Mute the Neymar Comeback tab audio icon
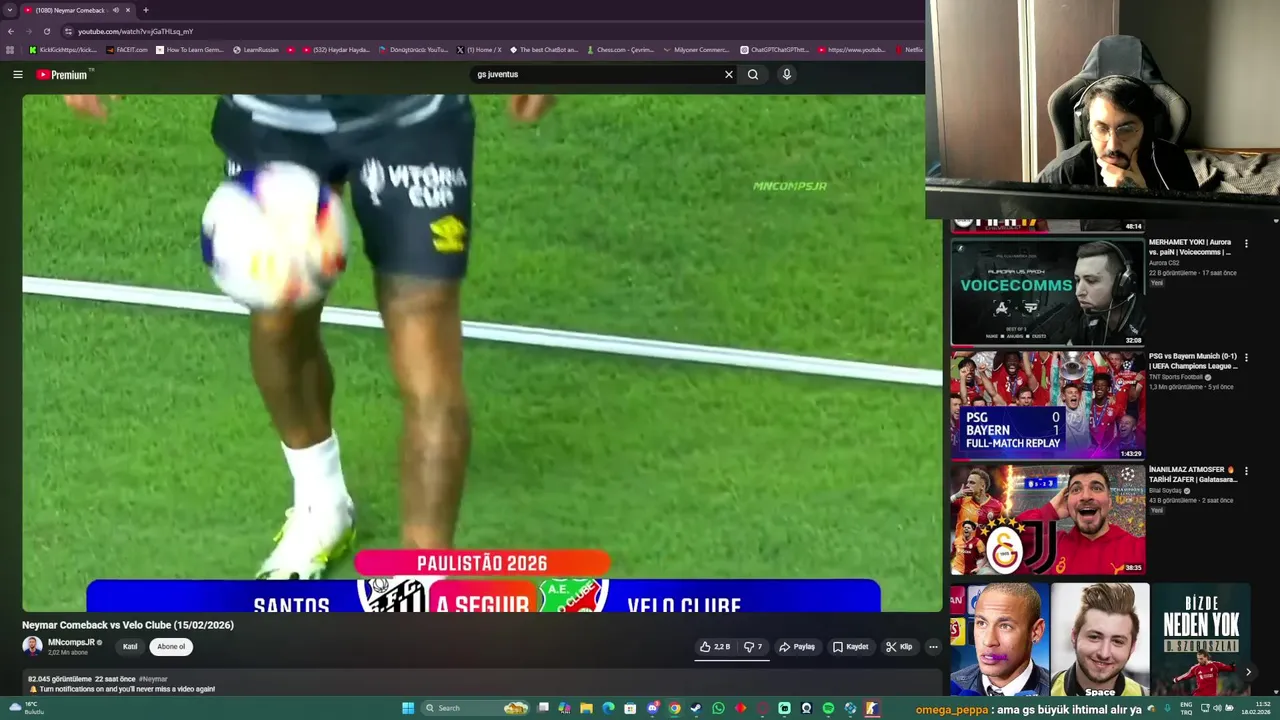This screenshot has height=720, width=1280. tap(115, 10)
